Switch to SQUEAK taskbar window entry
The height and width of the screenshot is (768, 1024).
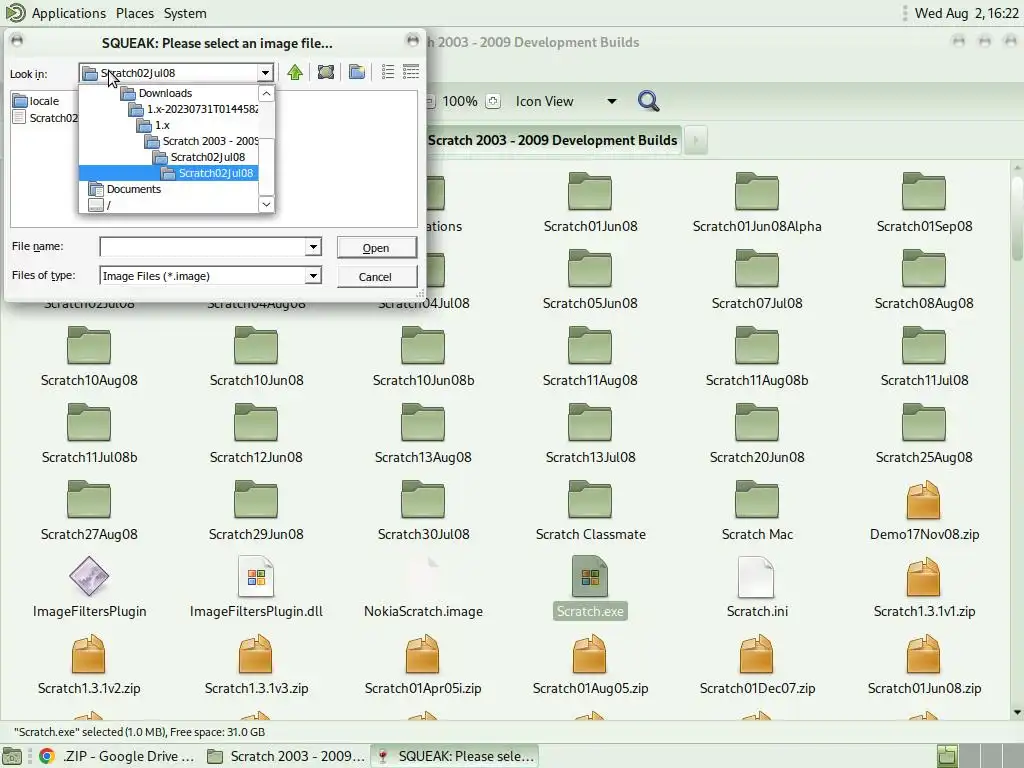pos(455,756)
